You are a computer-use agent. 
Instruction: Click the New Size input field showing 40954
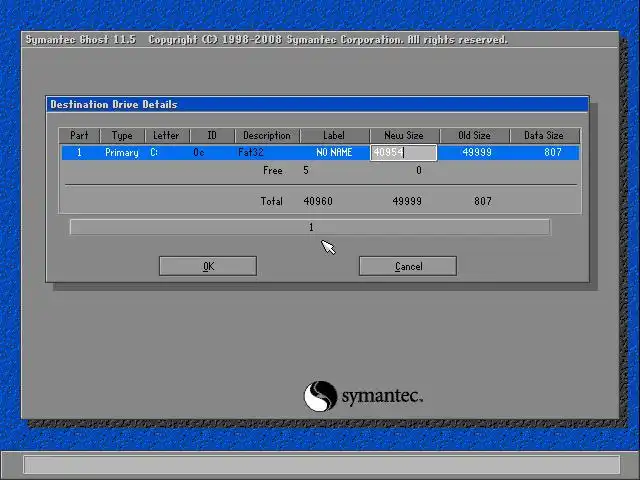[403, 153]
